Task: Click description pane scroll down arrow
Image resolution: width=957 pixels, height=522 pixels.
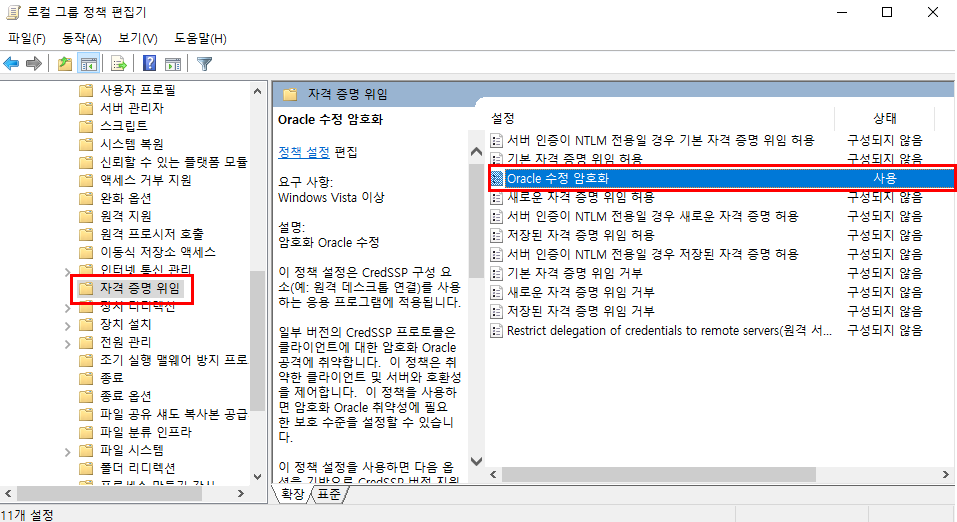Action: pyautogui.click(x=476, y=461)
